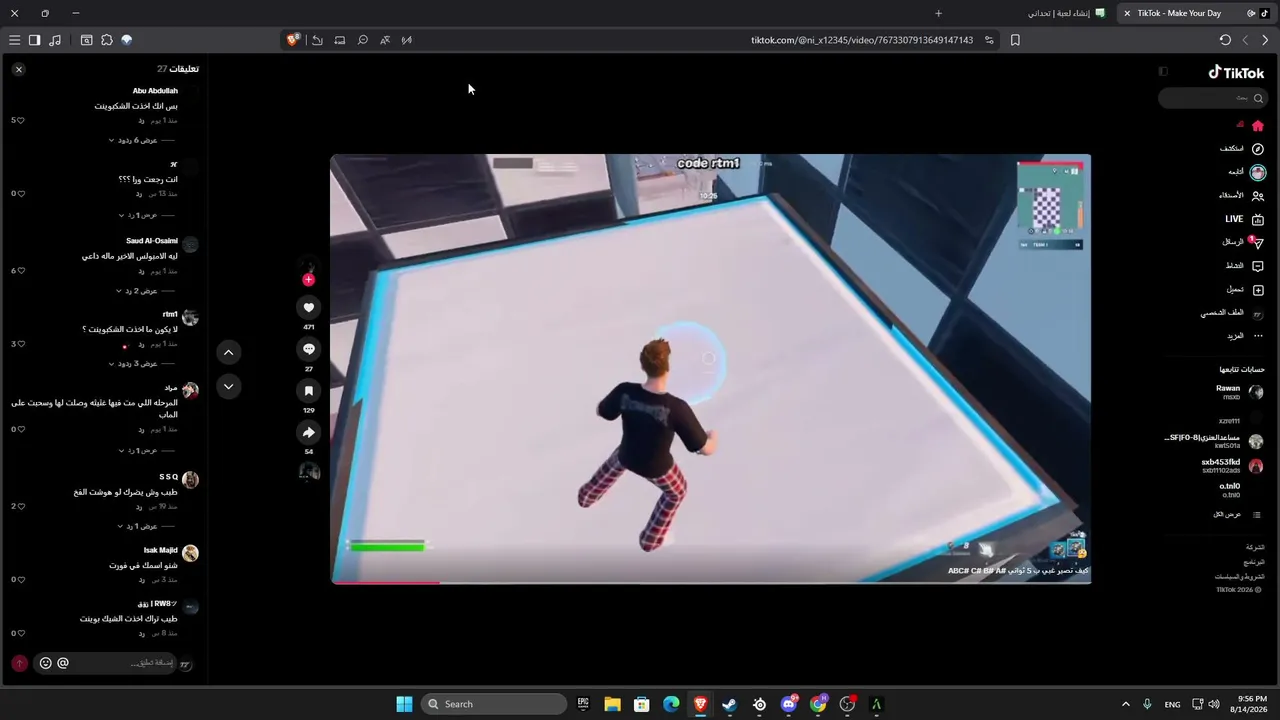Open the LIVE section
Viewport: 1280px width, 720px height.
click(1245, 219)
